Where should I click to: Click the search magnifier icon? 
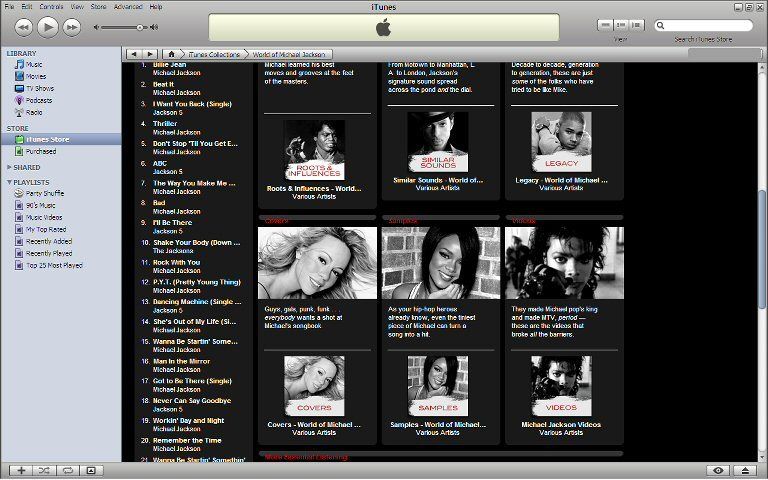(x=660, y=25)
